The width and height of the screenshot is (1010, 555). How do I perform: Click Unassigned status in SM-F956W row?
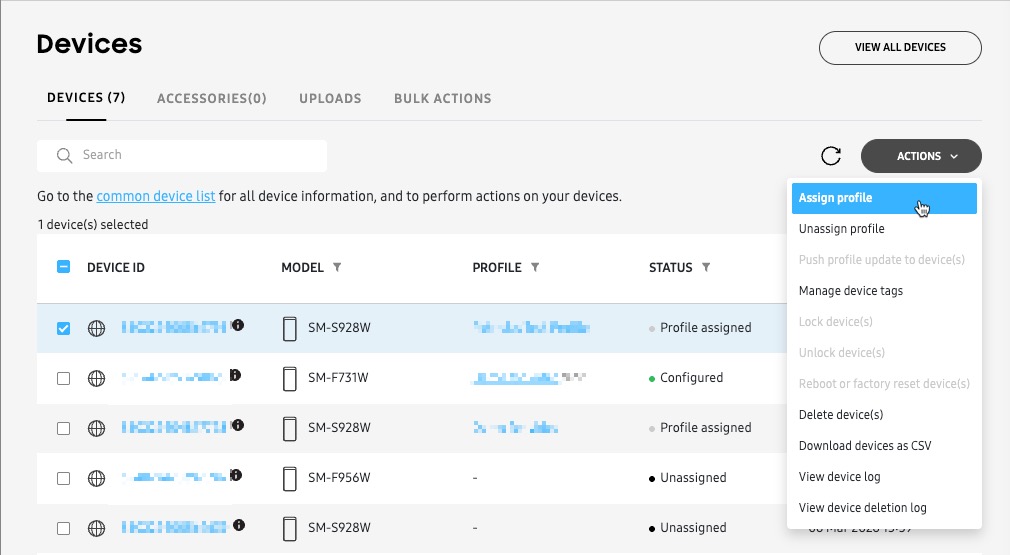point(693,478)
